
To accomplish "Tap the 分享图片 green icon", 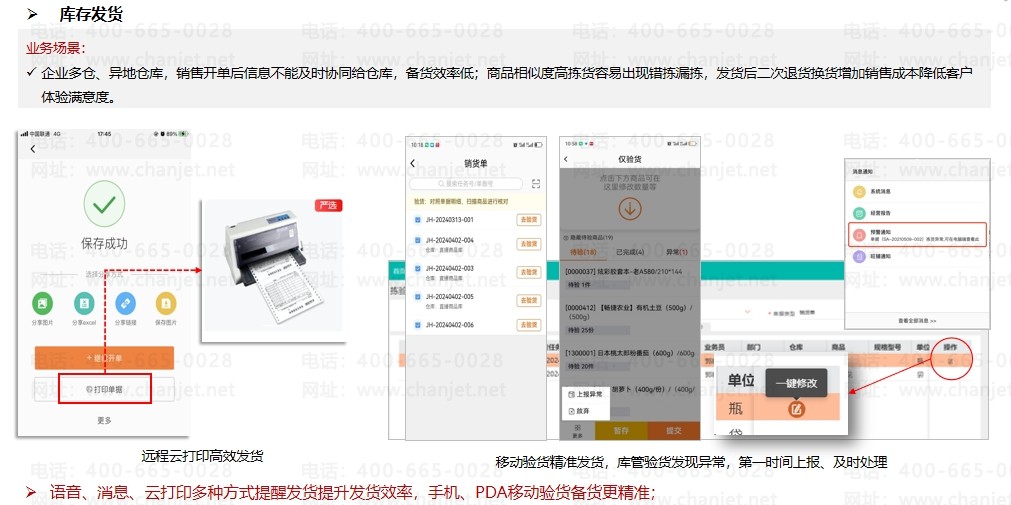I will [43, 302].
